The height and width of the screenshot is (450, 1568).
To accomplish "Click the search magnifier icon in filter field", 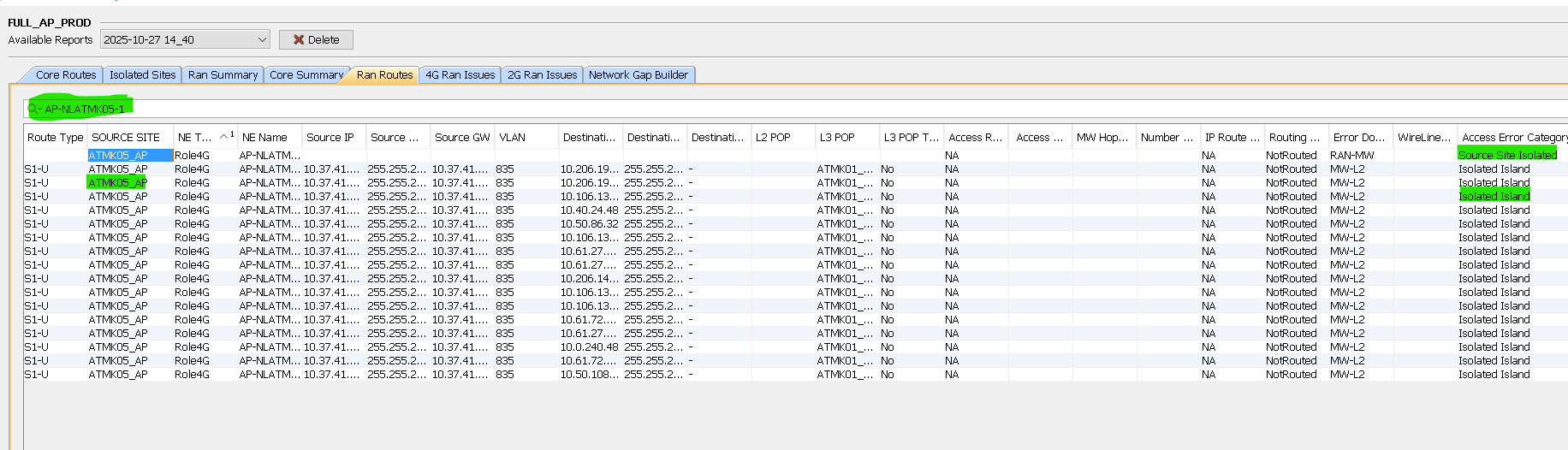I will tap(33, 109).
